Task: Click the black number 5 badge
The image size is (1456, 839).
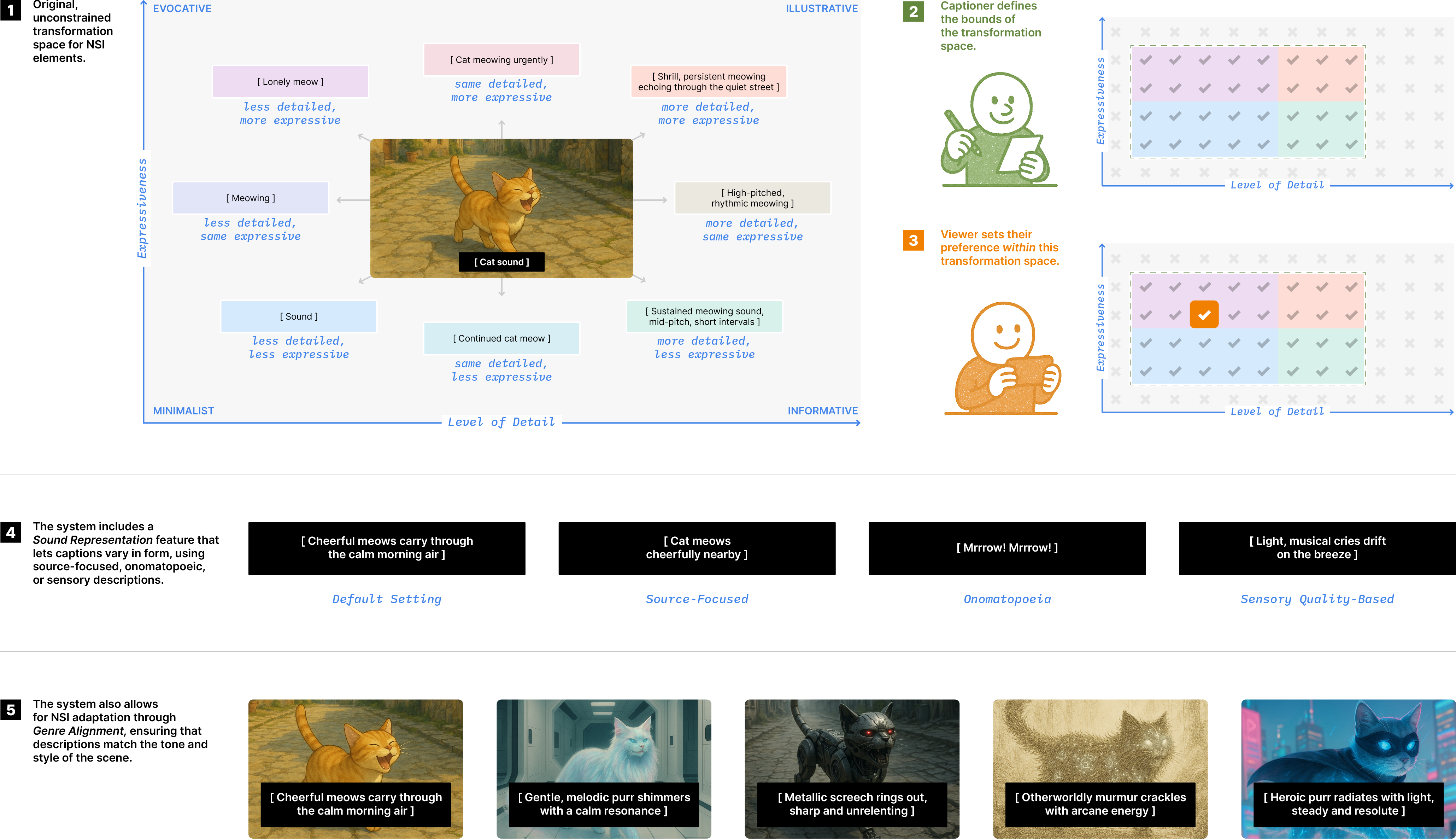Action: click(x=11, y=710)
